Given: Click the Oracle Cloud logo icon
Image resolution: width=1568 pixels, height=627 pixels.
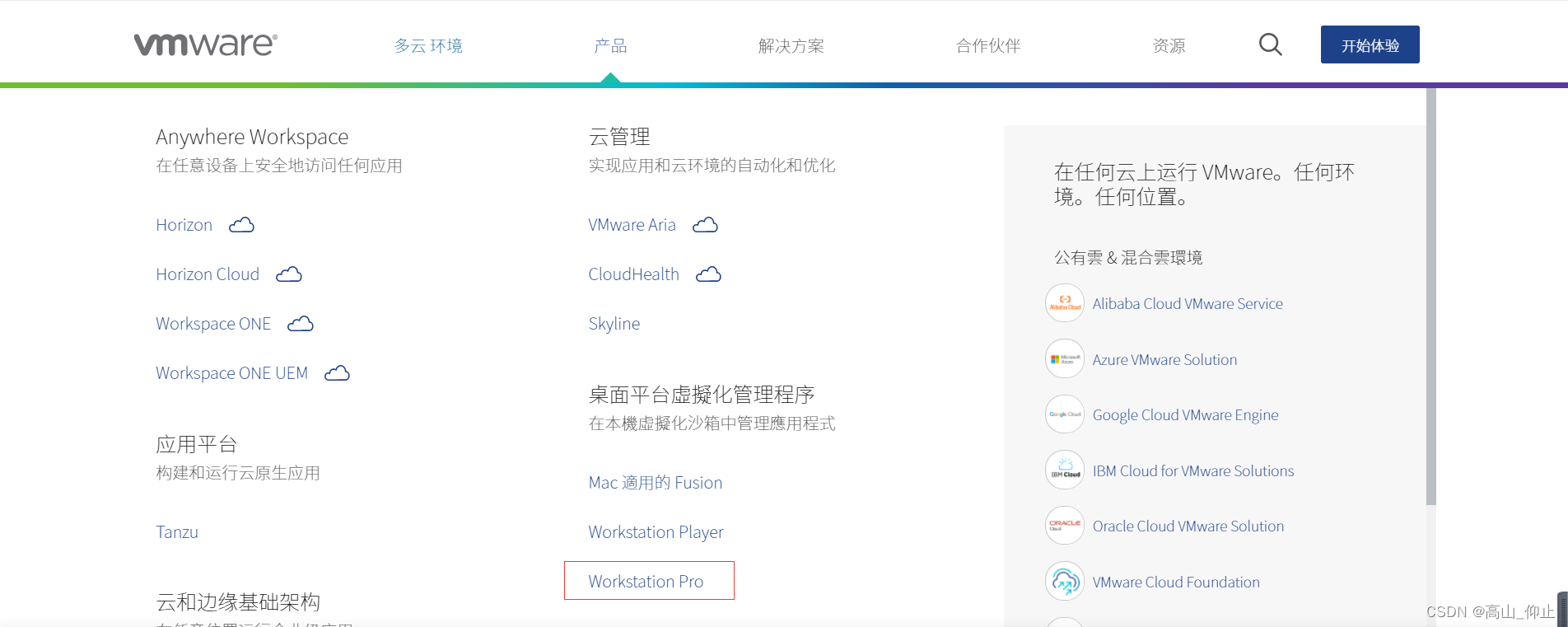Looking at the screenshot, I should click(x=1065, y=526).
